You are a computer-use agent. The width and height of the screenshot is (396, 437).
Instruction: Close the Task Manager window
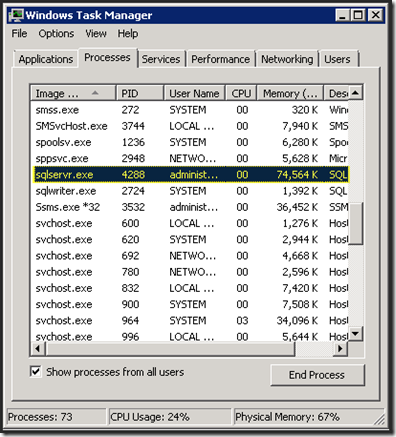[376, 15]
